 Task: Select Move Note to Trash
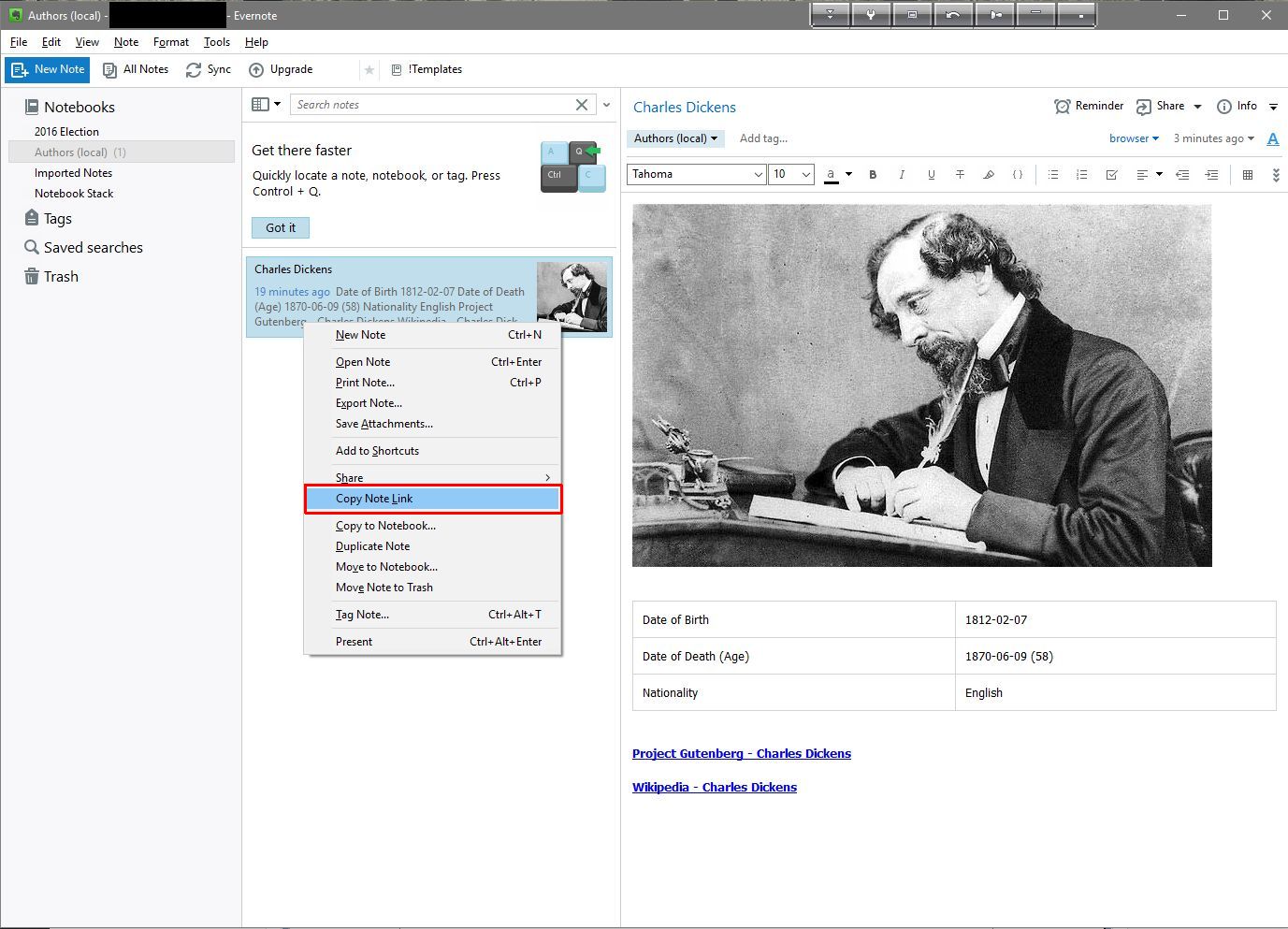pyautogui.click(x=433, y=588)
